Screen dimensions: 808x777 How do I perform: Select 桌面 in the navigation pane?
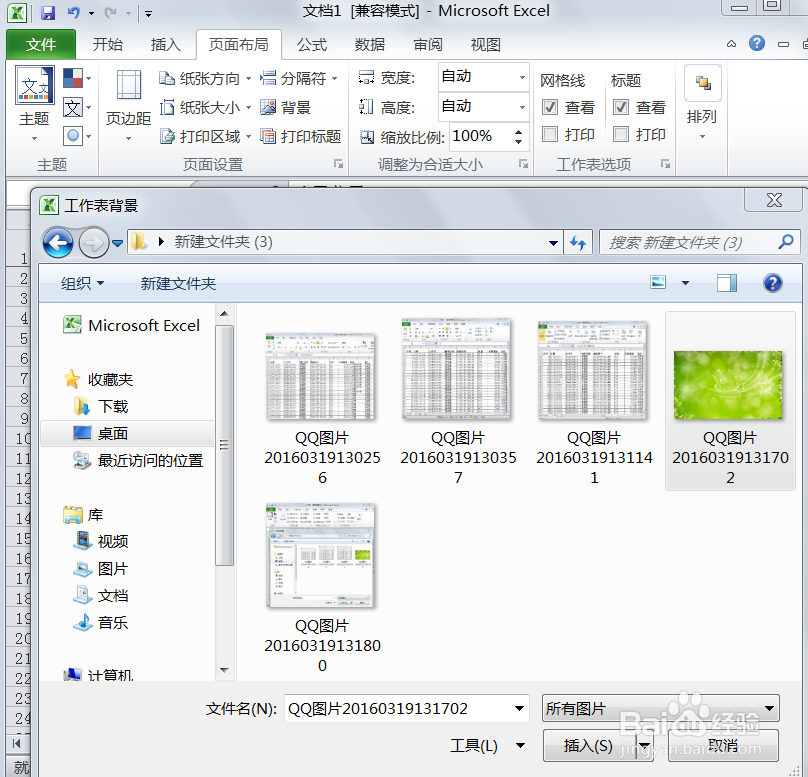(127, 433)
